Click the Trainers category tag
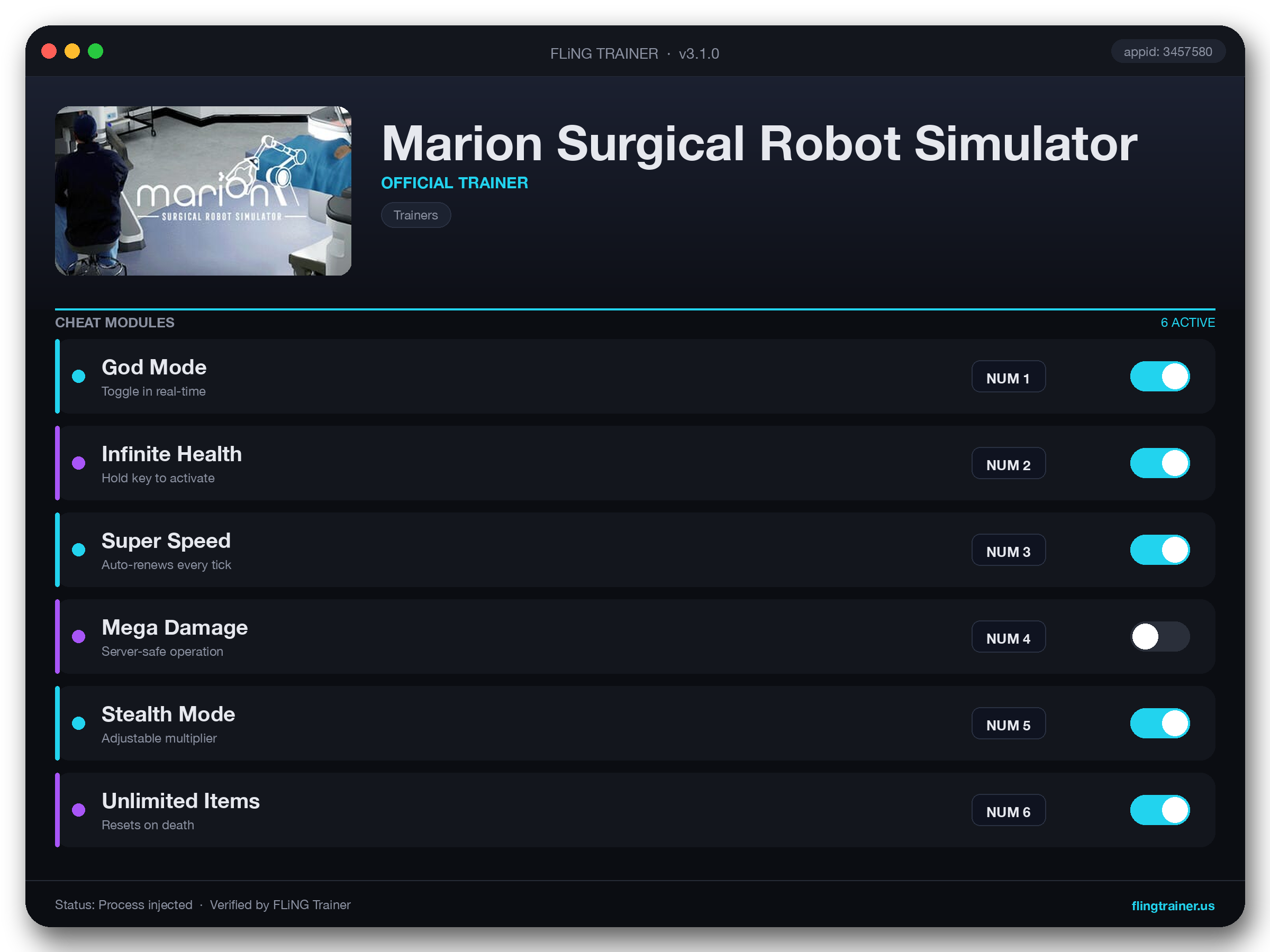This screenshot has height=952, width=1270. [x=416, y=215]
